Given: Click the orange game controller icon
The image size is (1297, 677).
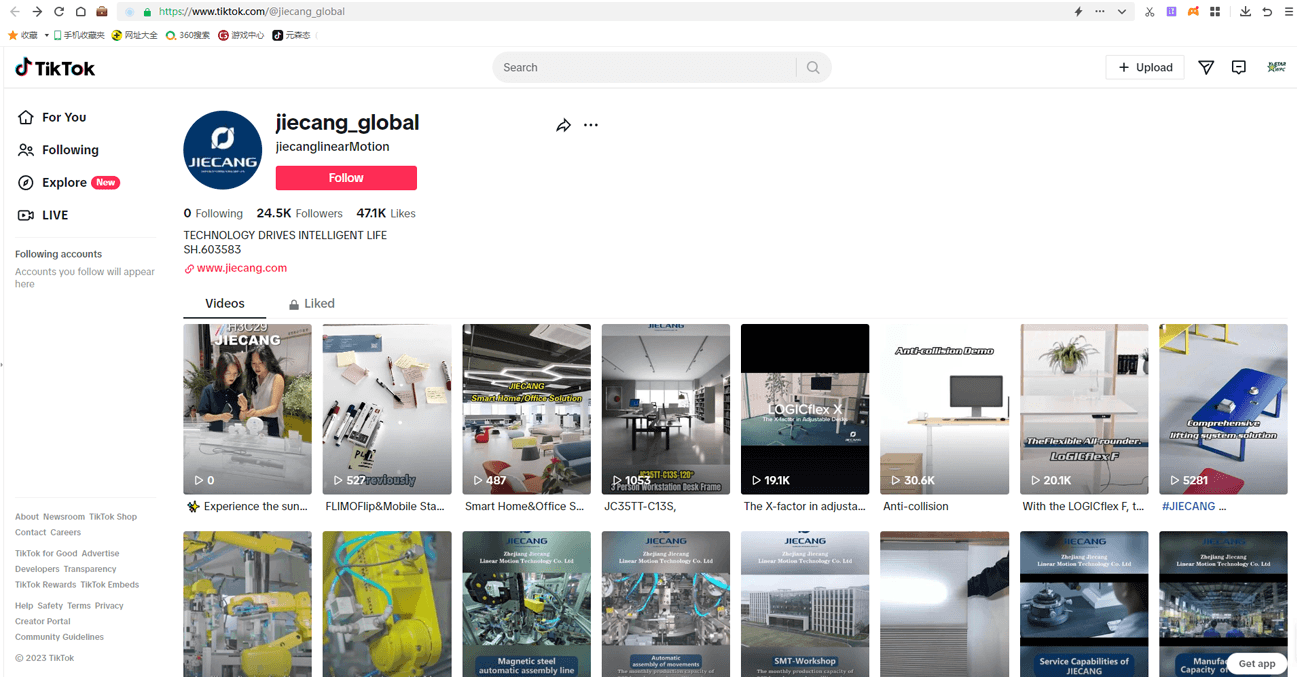Looking at the screenshot, I should 1193,12.
